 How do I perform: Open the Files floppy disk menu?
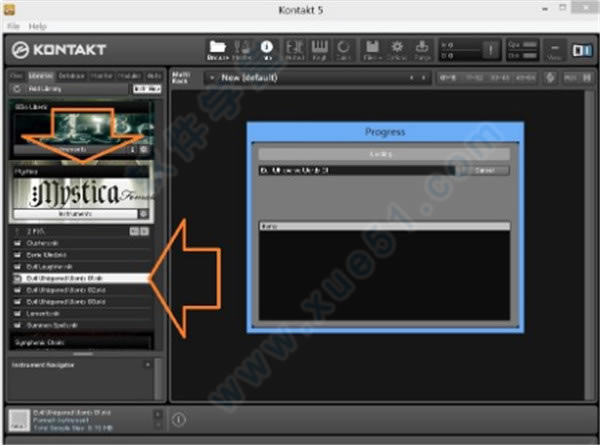pos(372,50)
